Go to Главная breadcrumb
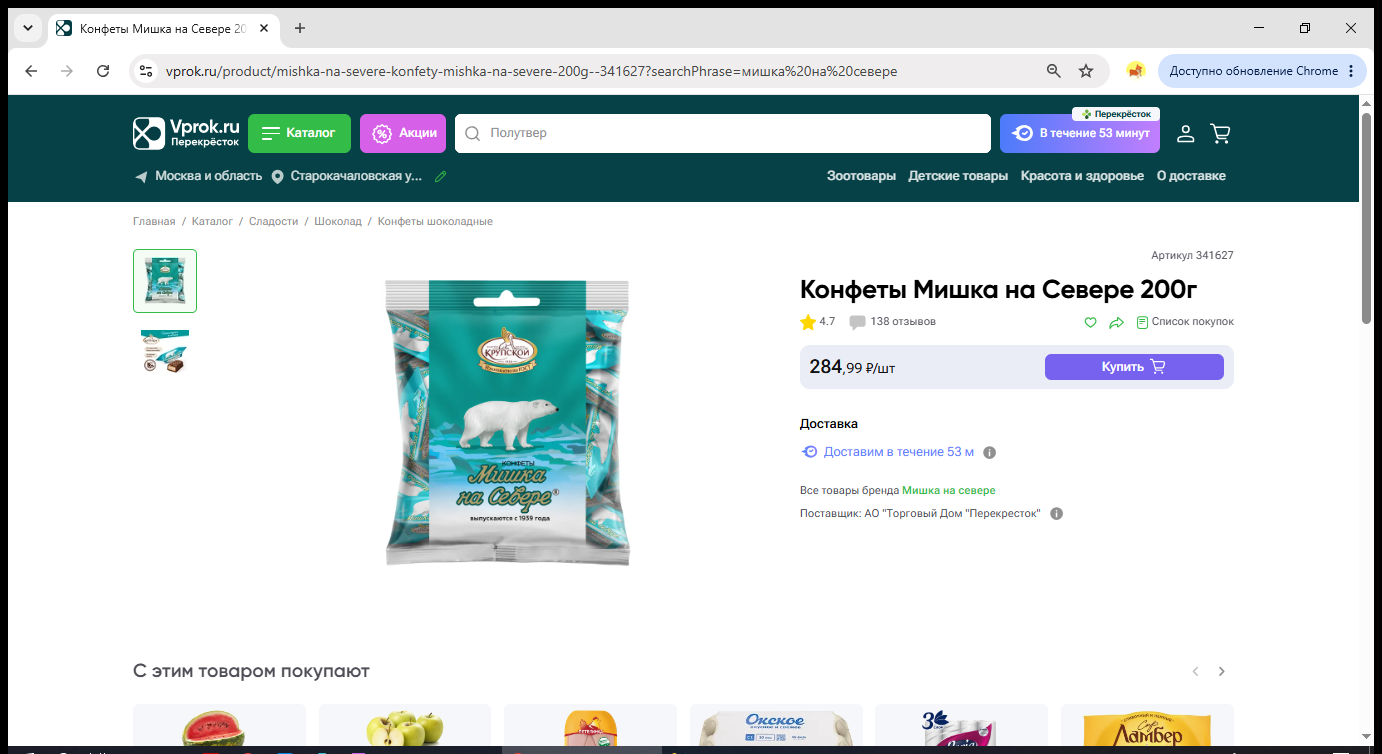Viewport: 1382px width, 754px height. pyautogui.click(x=154, y=222)
